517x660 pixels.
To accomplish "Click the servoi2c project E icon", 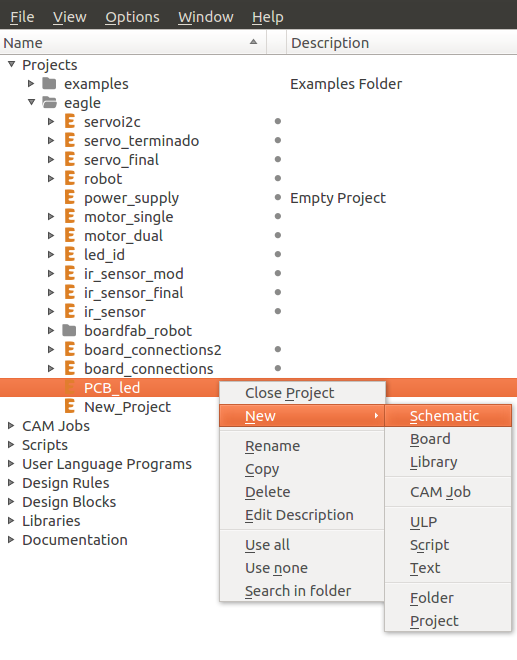I will pyautogui.click(x=70, y=122).
